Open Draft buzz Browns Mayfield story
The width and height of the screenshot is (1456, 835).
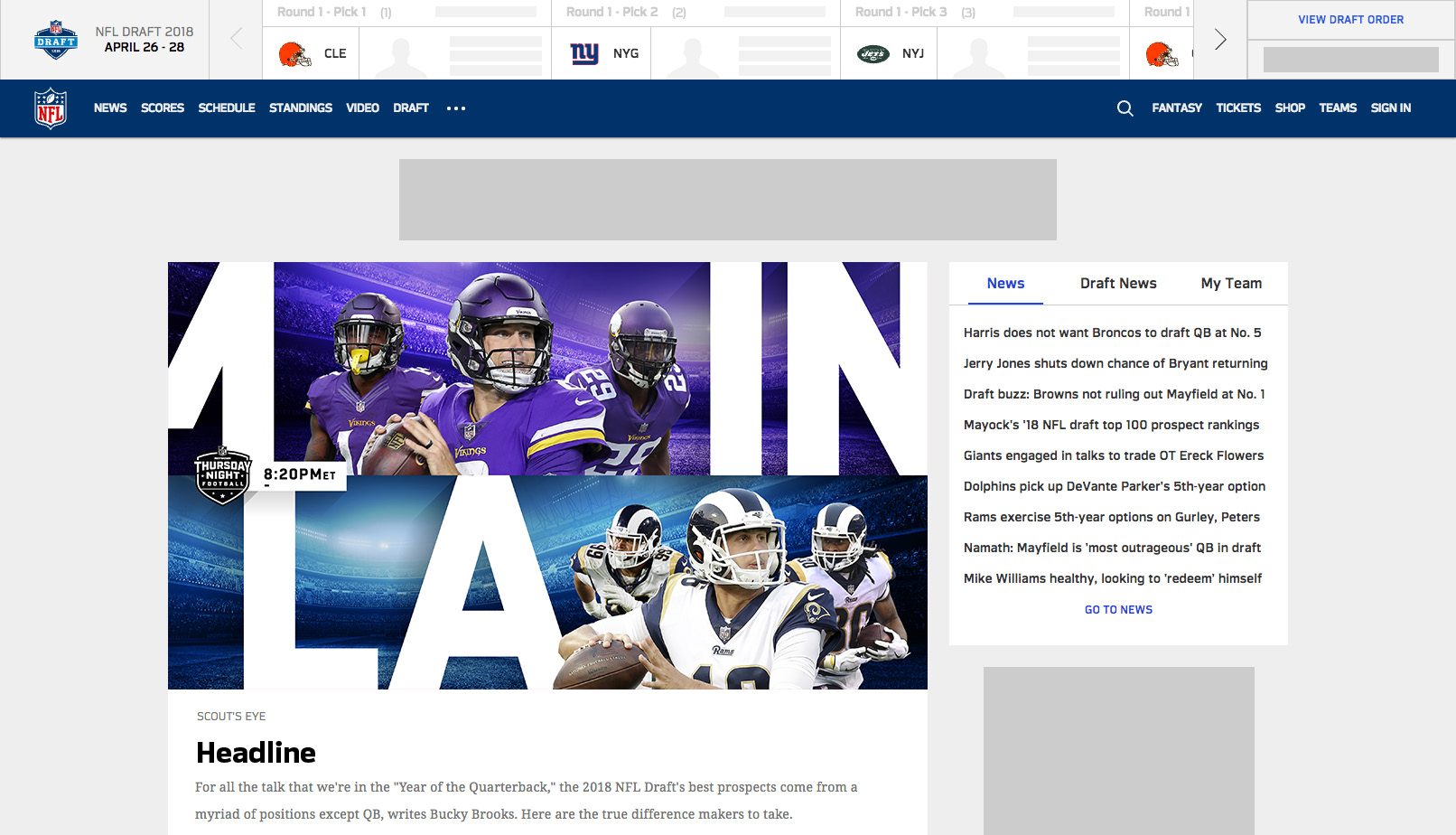pos(1115,394)
